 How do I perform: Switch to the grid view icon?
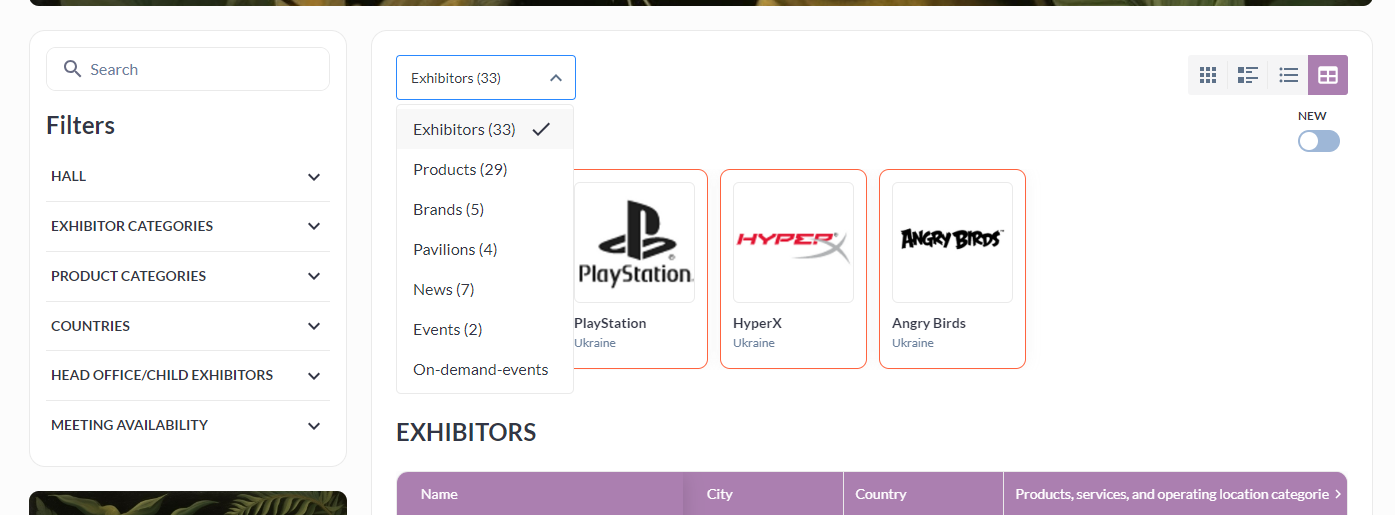coord(1208,75)
